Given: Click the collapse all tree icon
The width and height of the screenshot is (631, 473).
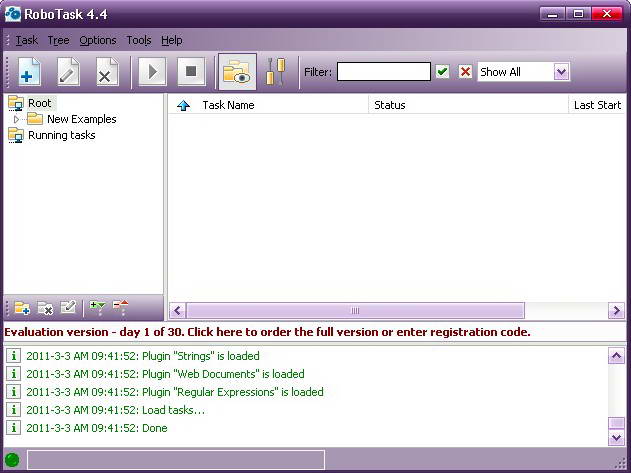Looking at the screenshot, I should 120,307.
